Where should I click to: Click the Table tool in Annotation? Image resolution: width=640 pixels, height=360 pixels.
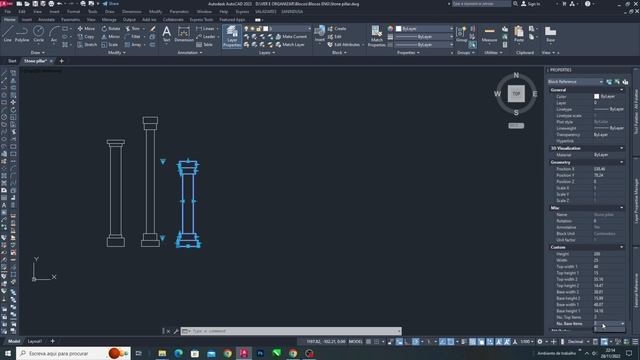pos(204,44)
